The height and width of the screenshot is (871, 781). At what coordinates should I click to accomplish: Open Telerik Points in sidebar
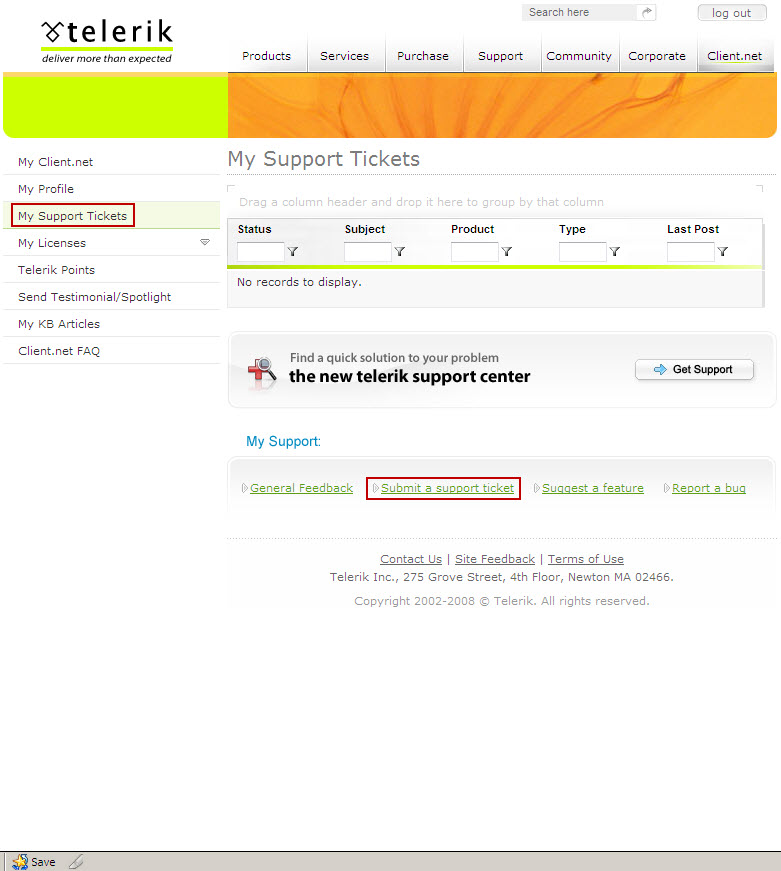111,270
